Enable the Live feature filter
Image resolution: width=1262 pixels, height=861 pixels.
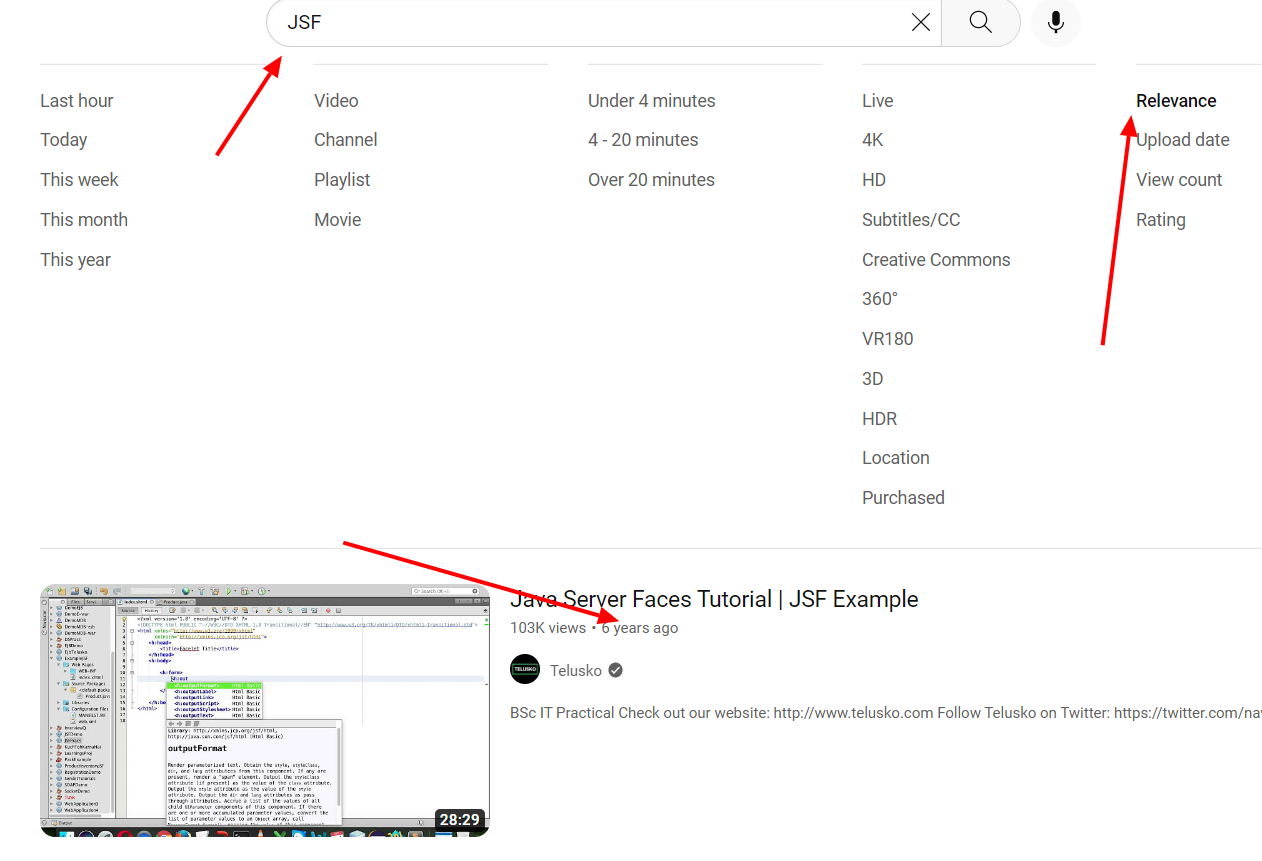[x=878, y=101]
